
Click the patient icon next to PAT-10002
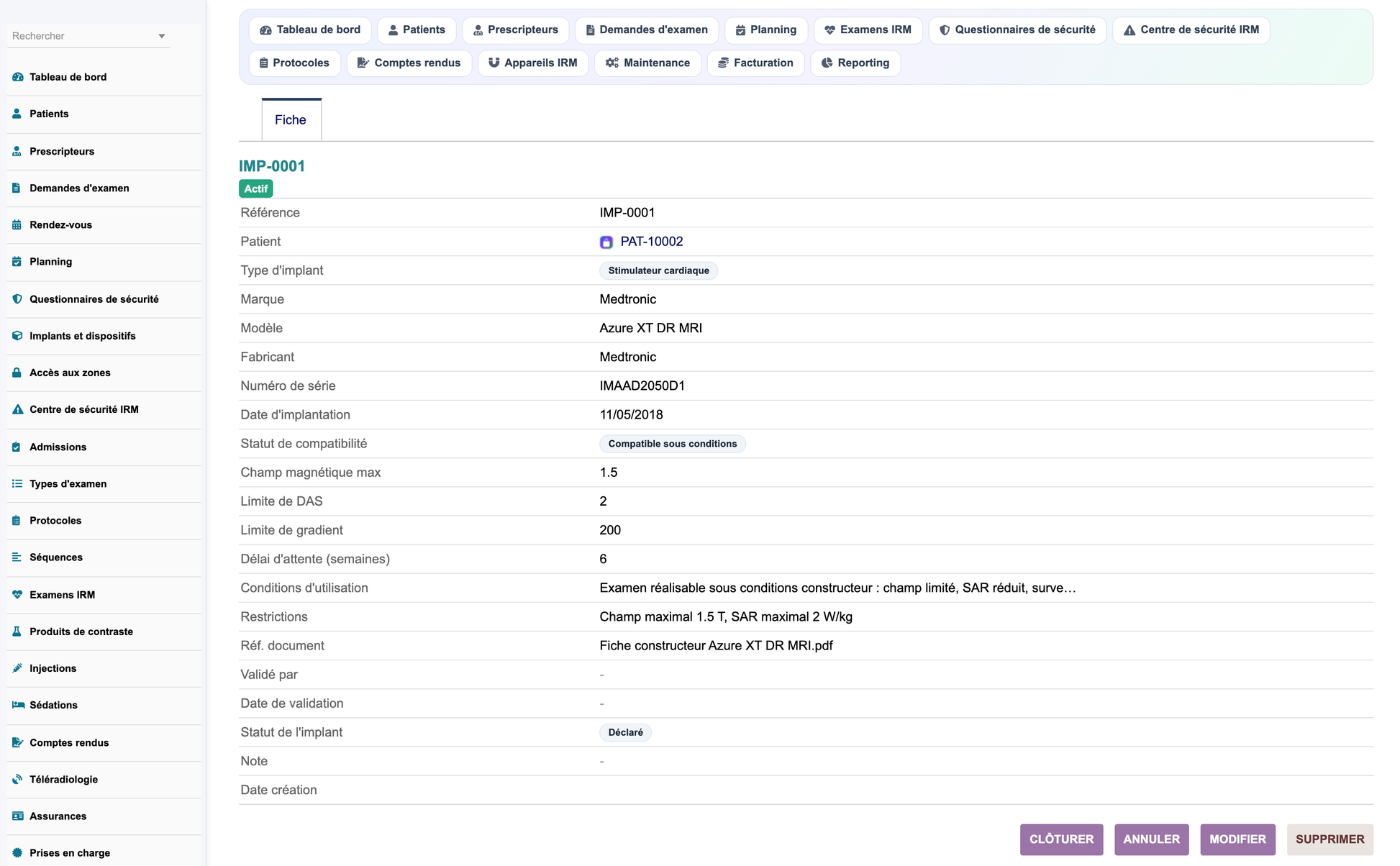coord(606,242)
